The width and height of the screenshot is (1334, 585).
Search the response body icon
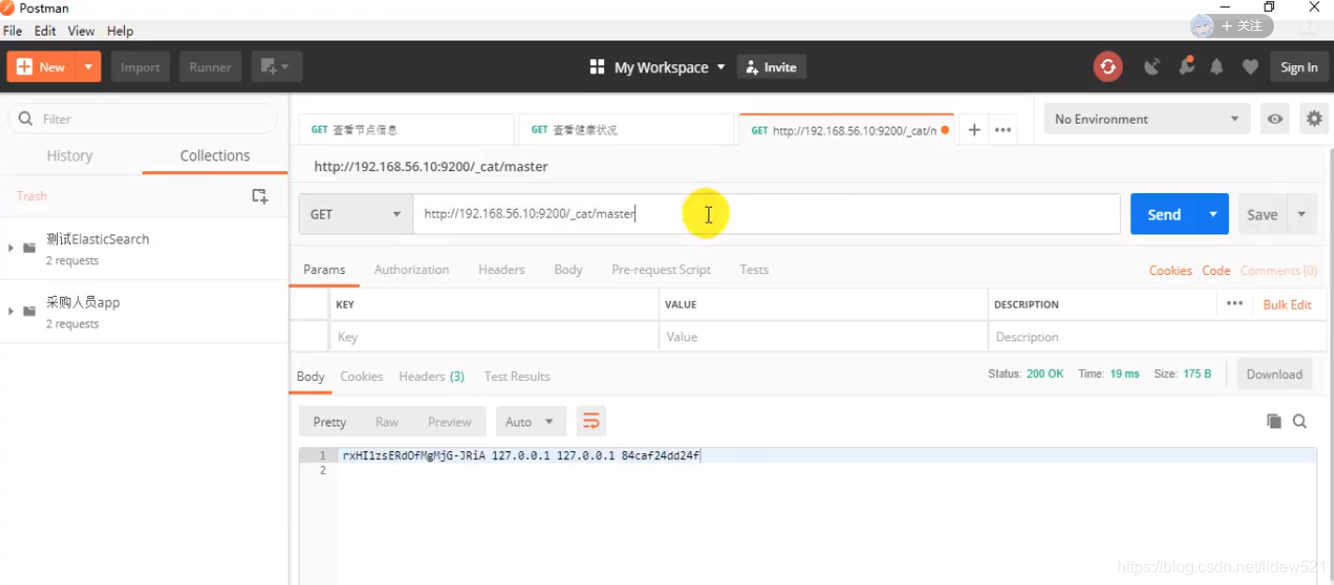[1300, 421]
